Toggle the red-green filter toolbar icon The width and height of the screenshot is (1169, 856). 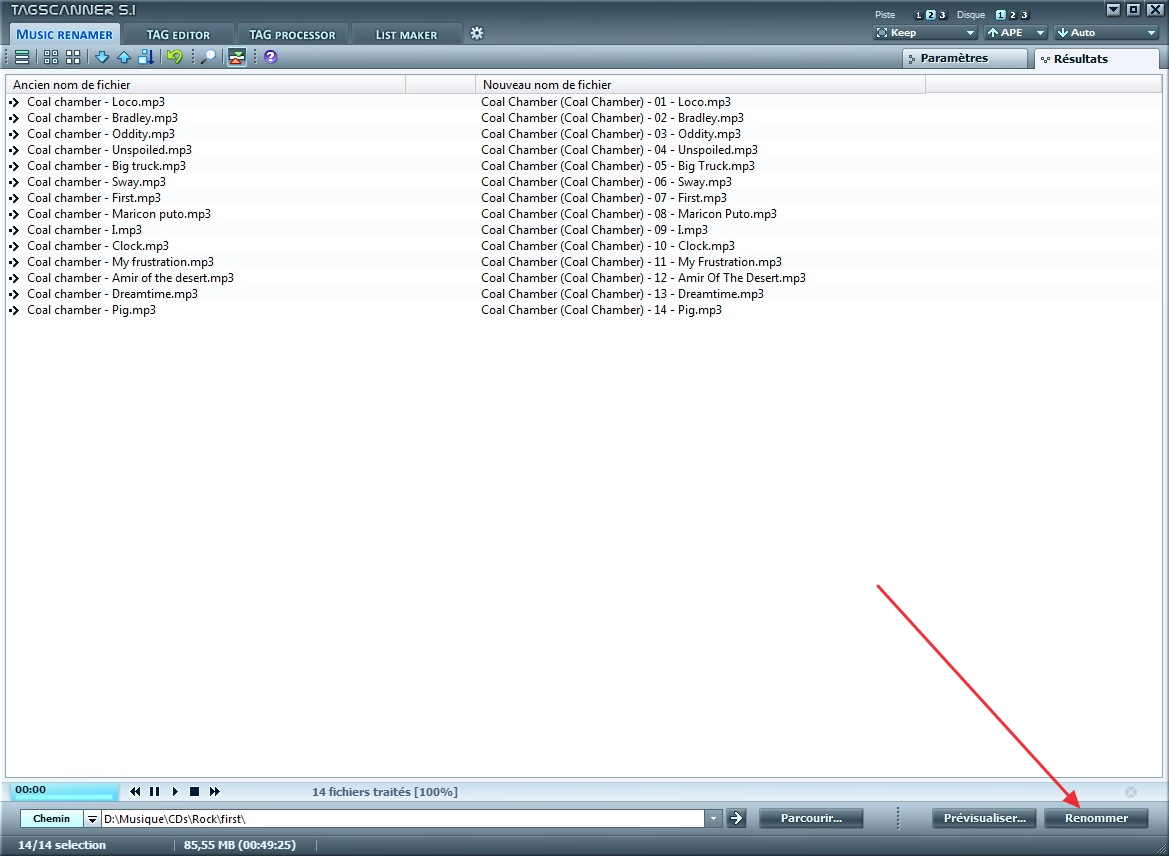point(237,57)
